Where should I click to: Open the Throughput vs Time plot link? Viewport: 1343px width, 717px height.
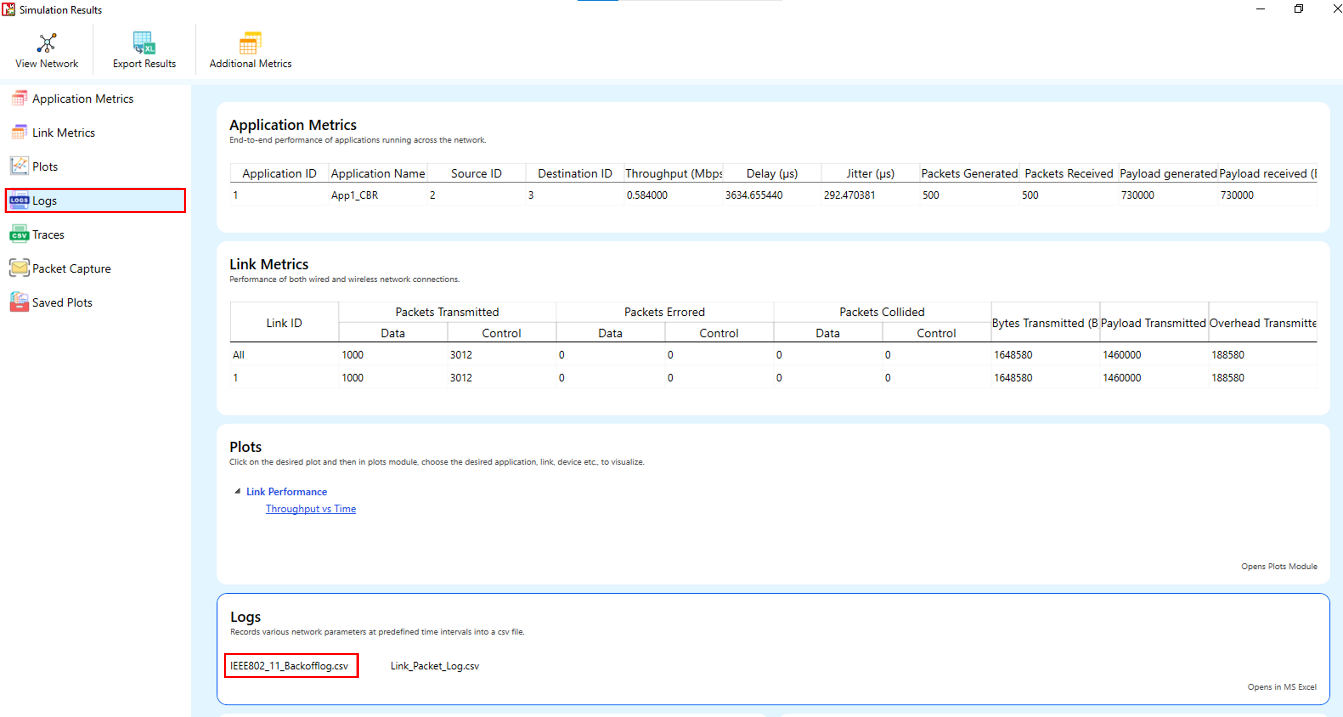[310, 509]
